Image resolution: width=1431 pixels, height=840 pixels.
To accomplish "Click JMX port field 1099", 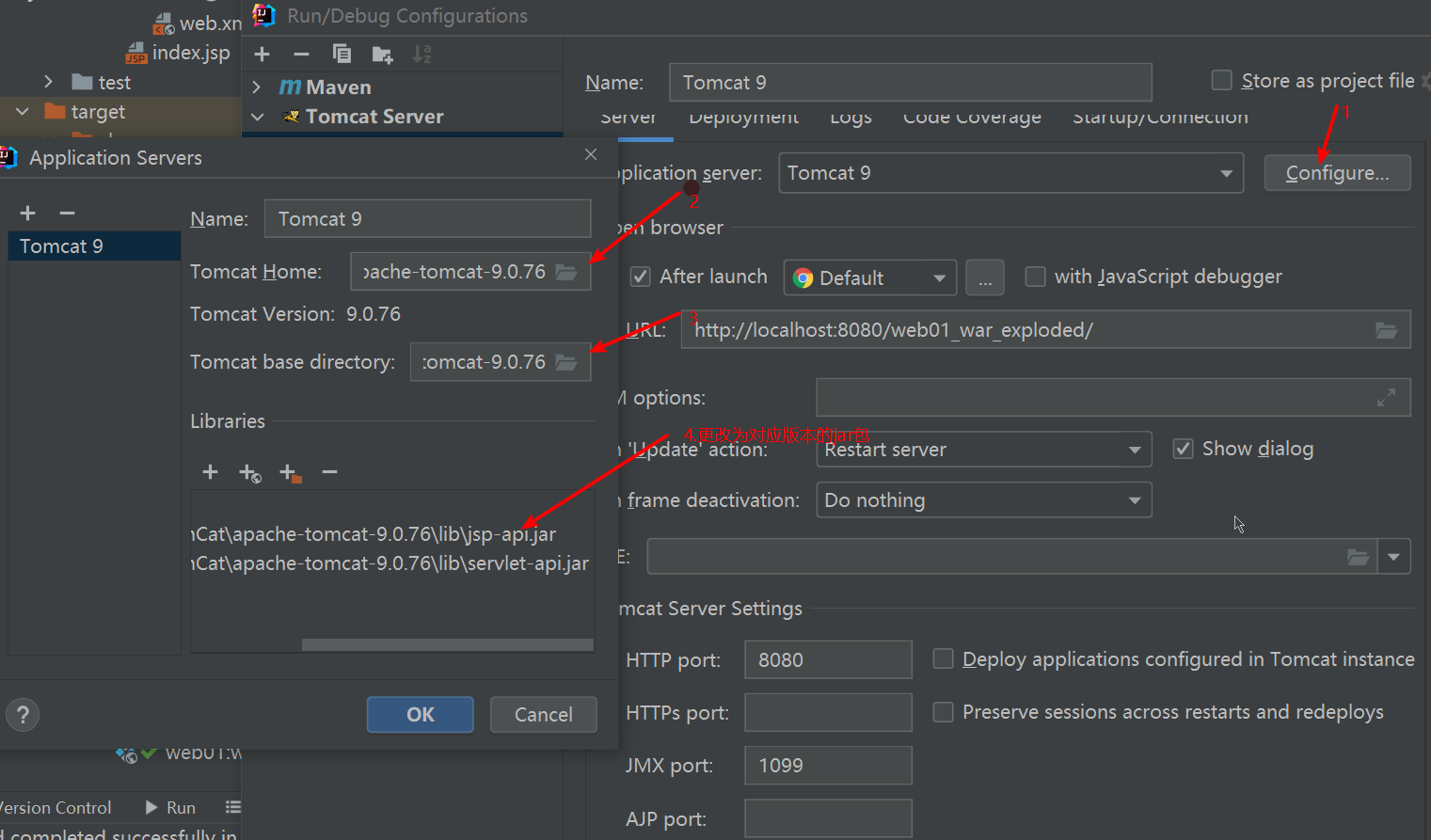I will coord(828,766).
